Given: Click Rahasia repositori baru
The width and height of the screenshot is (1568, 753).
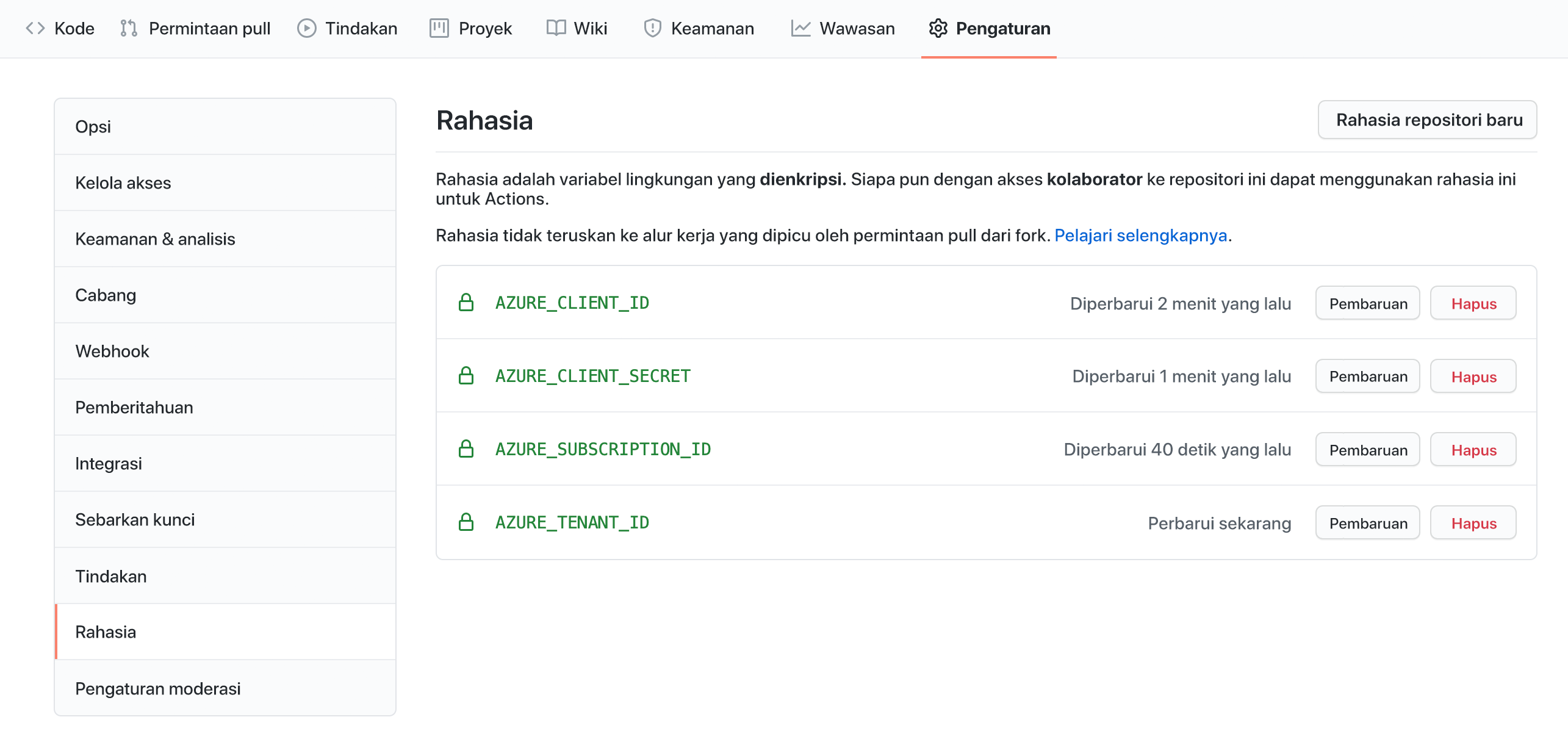Looking at the screenshot, I should [1428, 120].
